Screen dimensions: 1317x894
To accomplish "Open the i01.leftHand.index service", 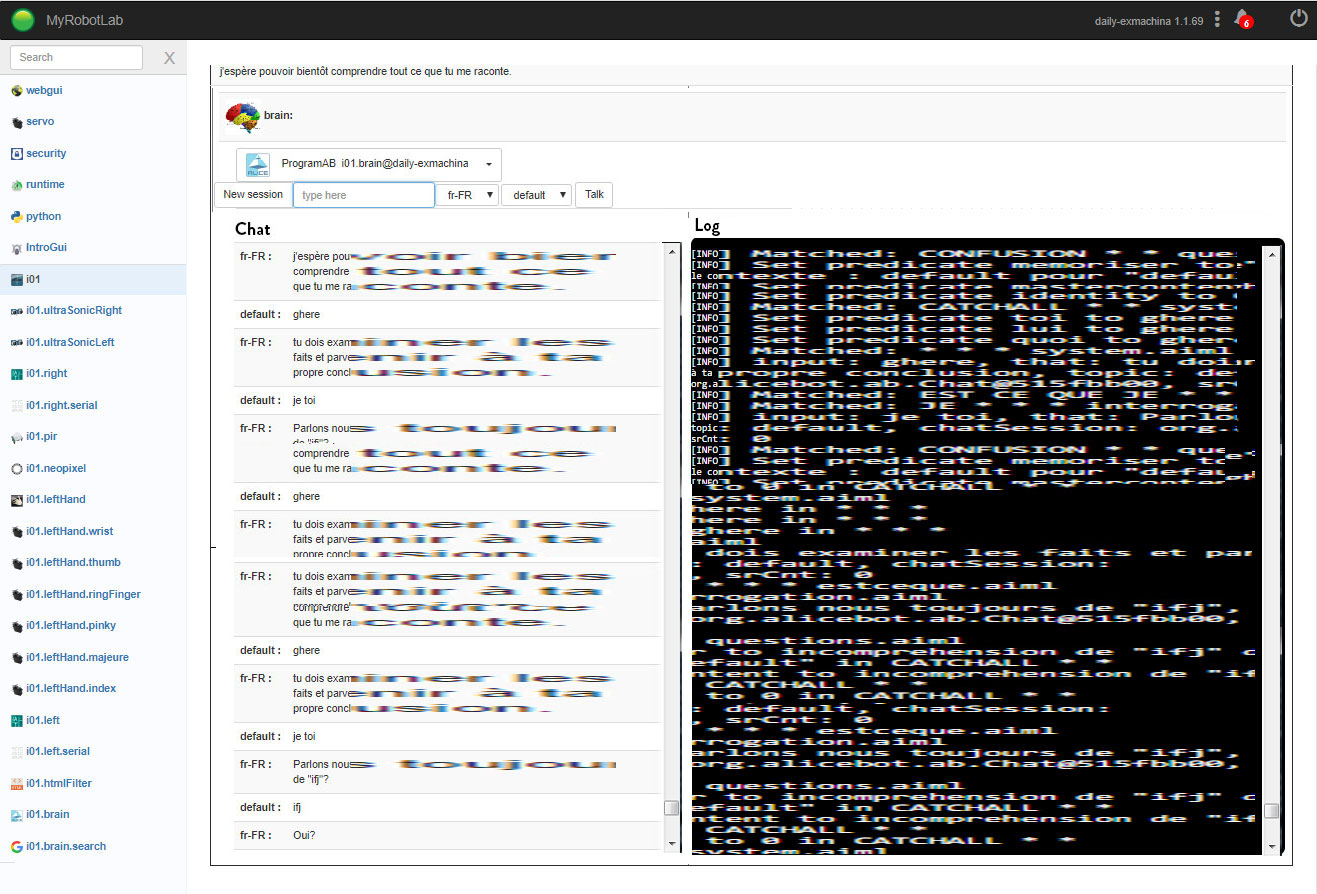I will (x=71, y=688).
